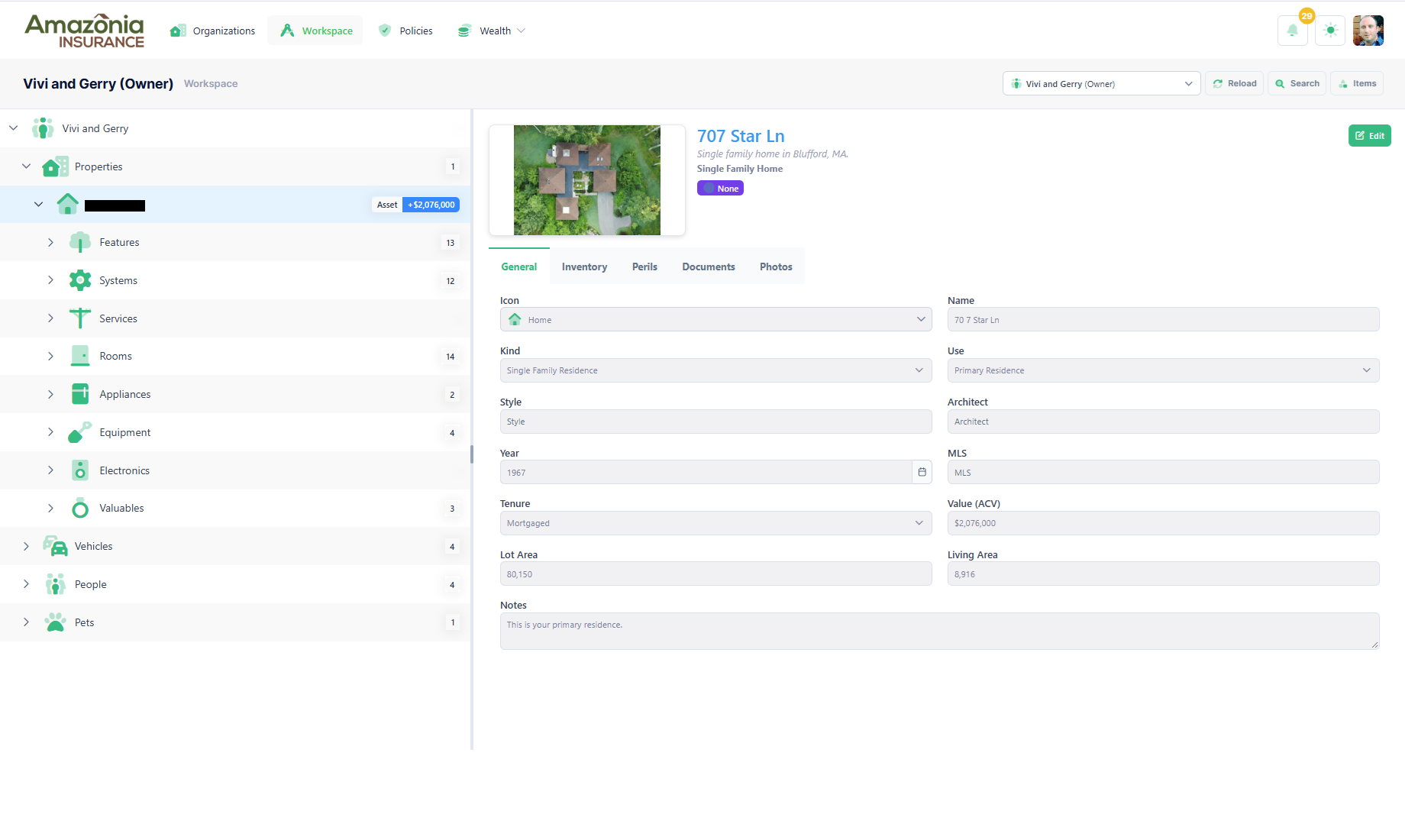Viewport: 1405px width, 840px height.
Task: Expand the Vehicles node
Action: (x=27, y=546)
